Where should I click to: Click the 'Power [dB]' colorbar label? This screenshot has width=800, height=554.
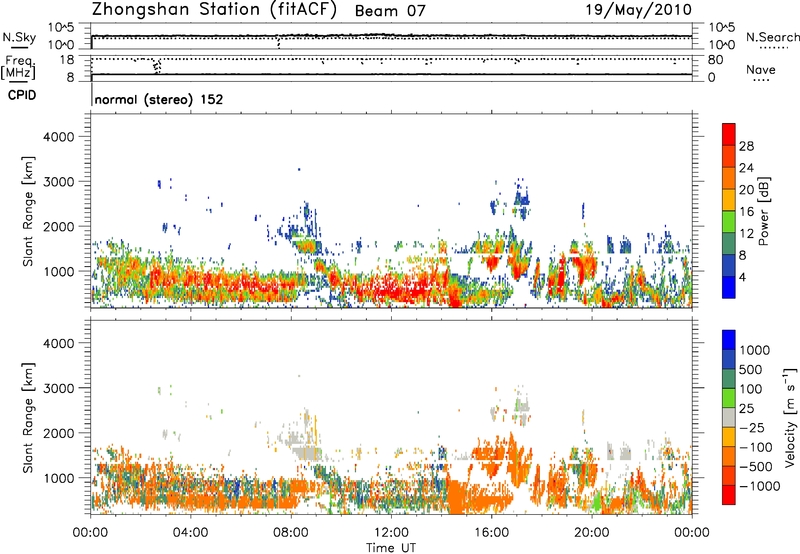click(764, 211)
